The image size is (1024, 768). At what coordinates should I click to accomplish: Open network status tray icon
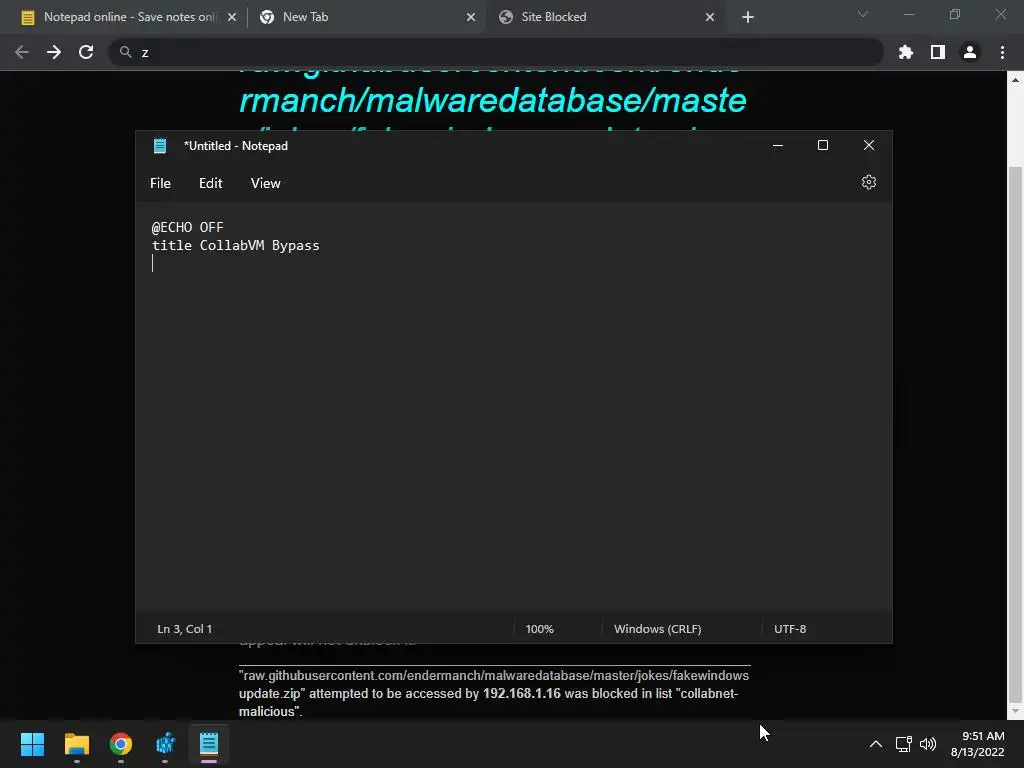[x=904, y=744]
